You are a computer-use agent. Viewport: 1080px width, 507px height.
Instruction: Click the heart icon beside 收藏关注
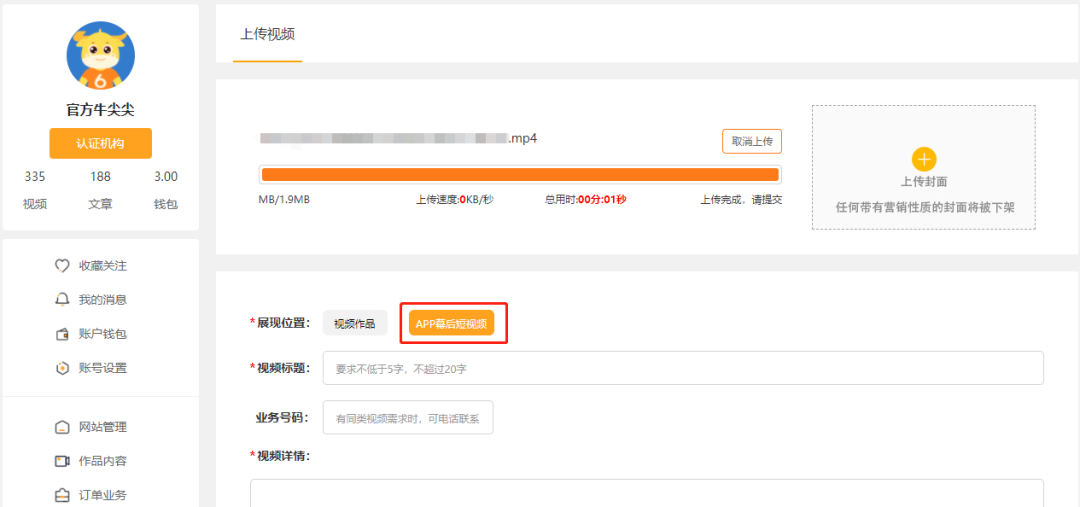(x=62, y=266)
